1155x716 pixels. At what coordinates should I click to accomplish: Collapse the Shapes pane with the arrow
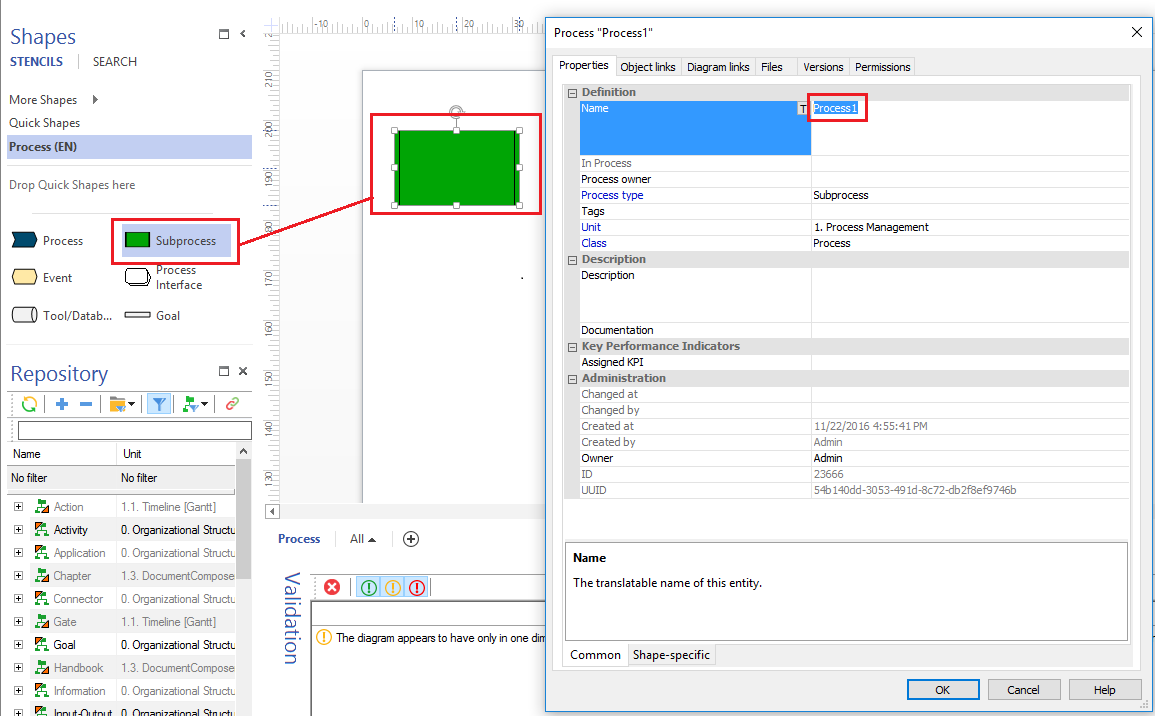pos(243,34)
